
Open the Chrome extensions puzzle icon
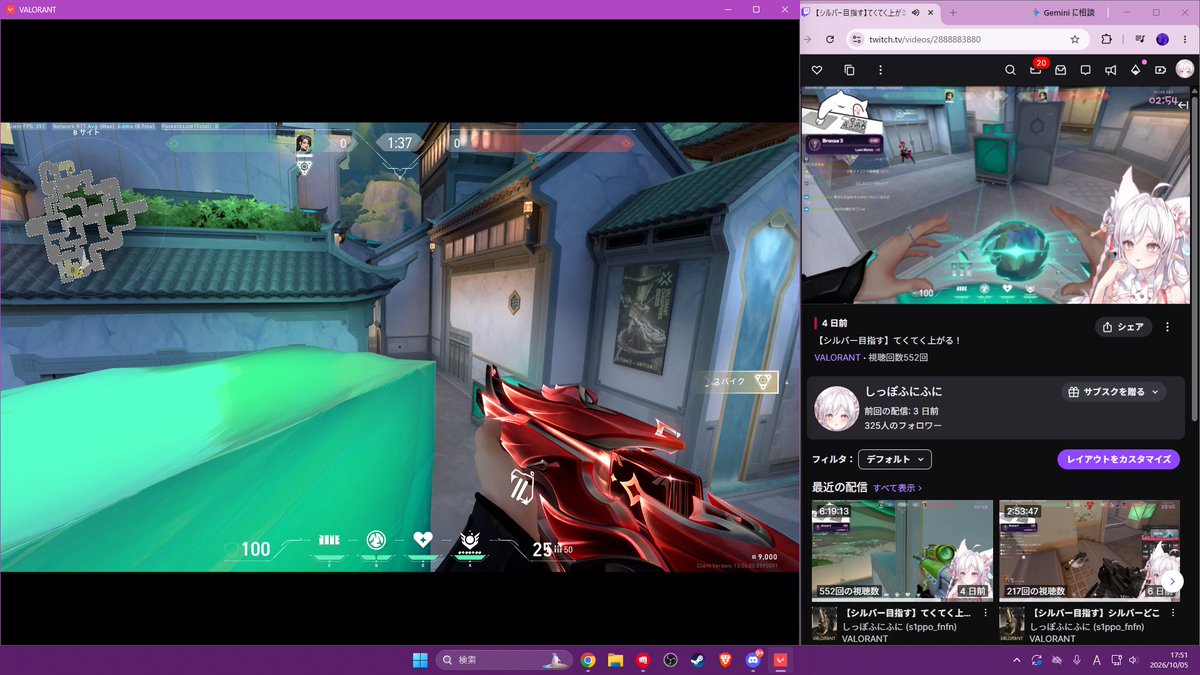tap(1107, 39)
